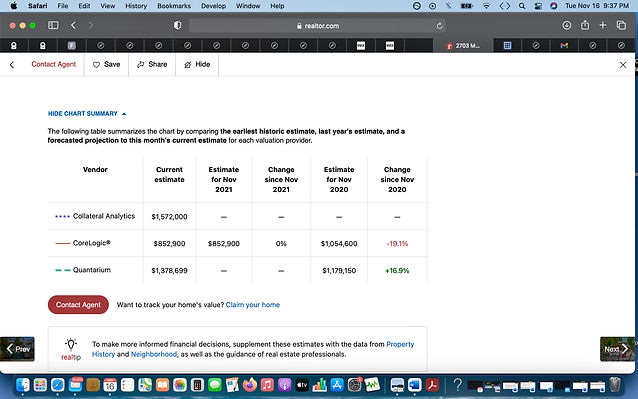Select the +16.9% change value
This screenshot has height=399, width=638.
(x=397, y=270)
